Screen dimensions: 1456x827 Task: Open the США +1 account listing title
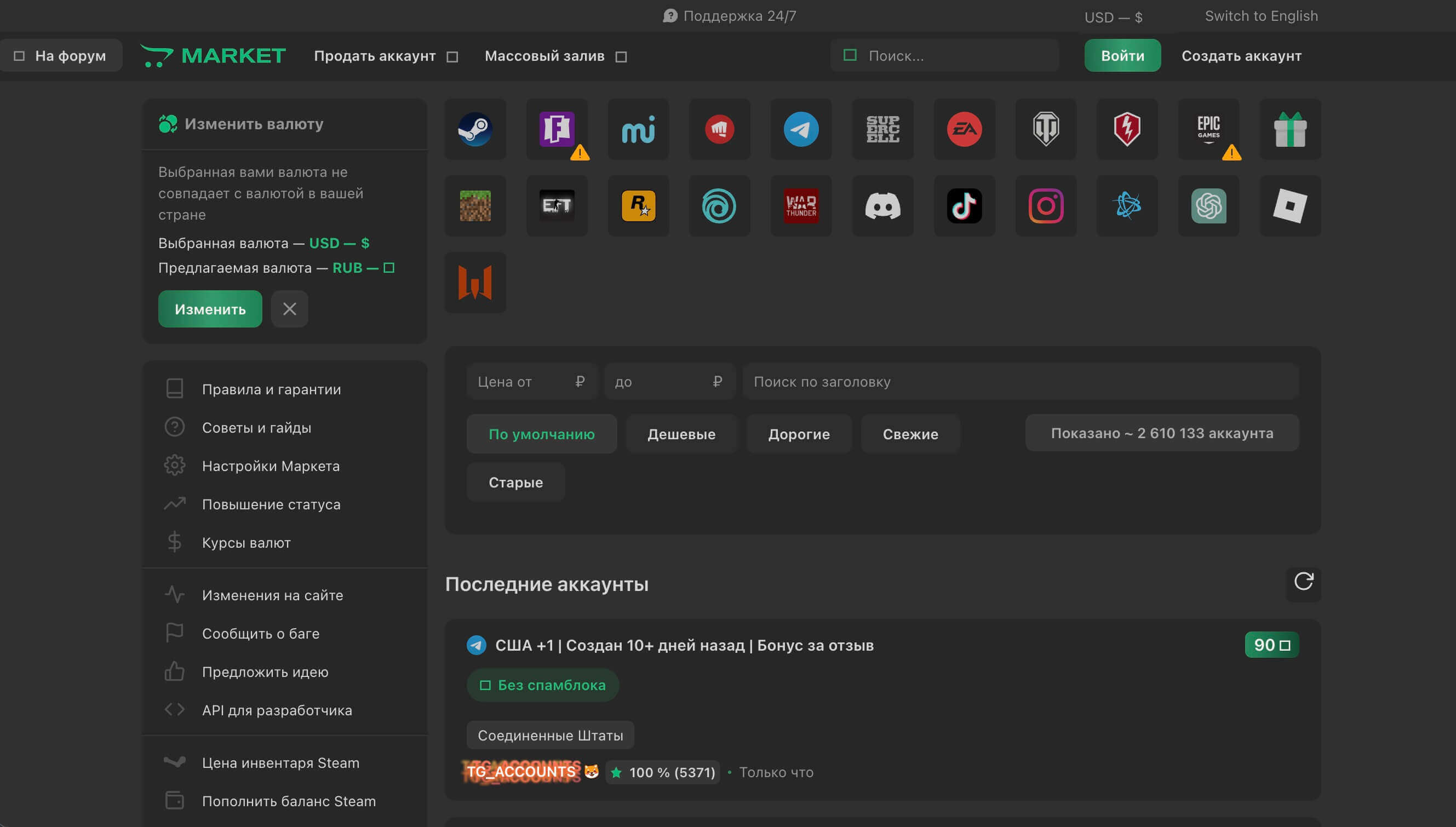[684, 645]
